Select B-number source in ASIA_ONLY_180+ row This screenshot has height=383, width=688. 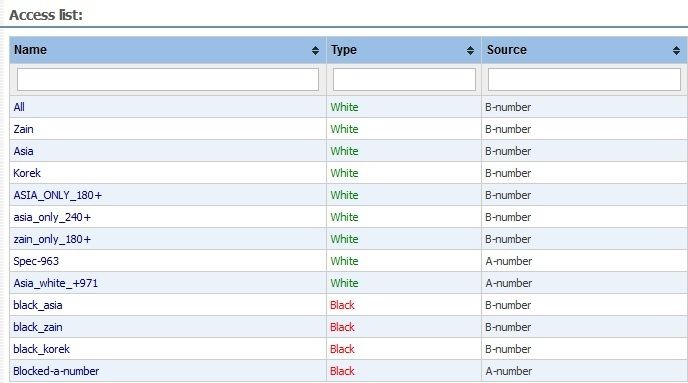tap(508, 195)
